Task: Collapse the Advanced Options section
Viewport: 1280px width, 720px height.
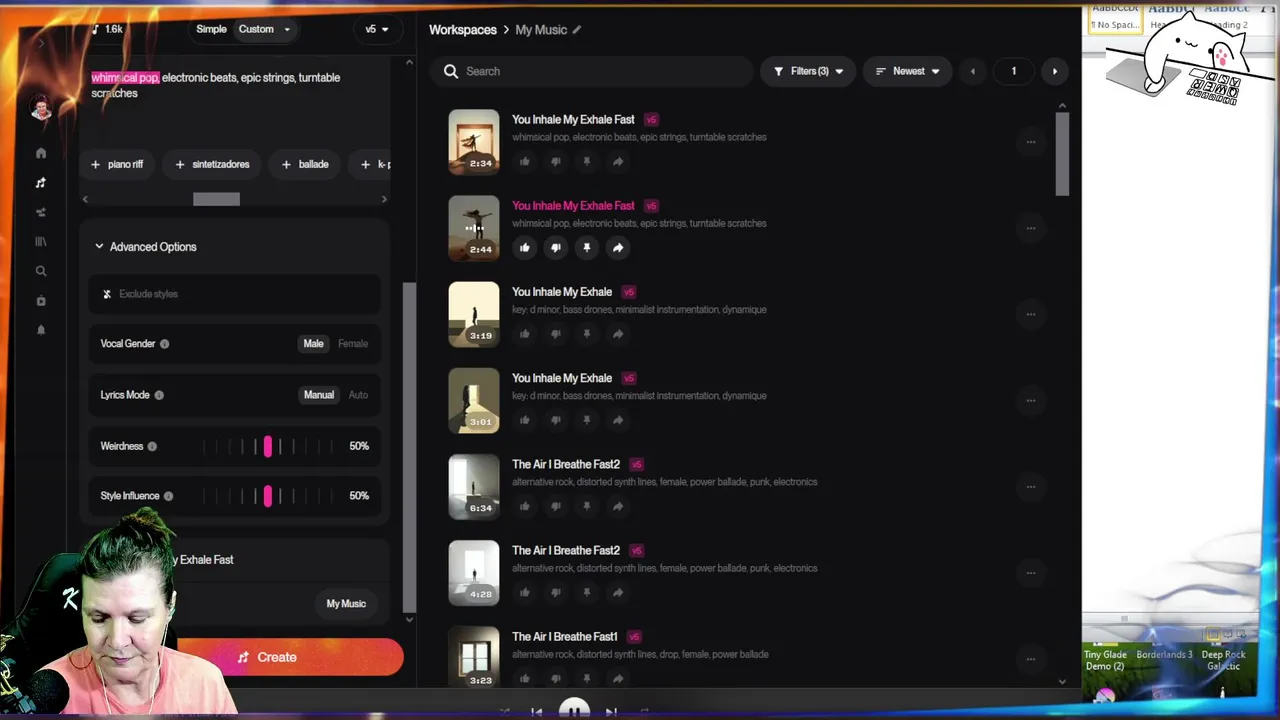Action: coord(145,247)
